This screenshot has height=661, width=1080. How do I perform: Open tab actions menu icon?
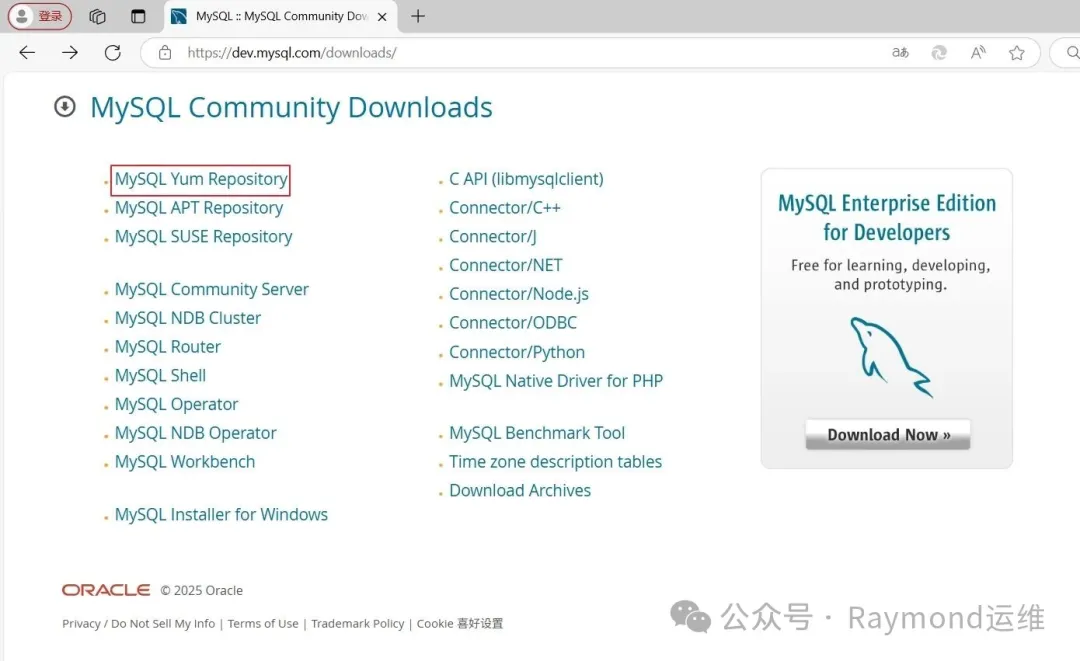[x=138, y=17]
